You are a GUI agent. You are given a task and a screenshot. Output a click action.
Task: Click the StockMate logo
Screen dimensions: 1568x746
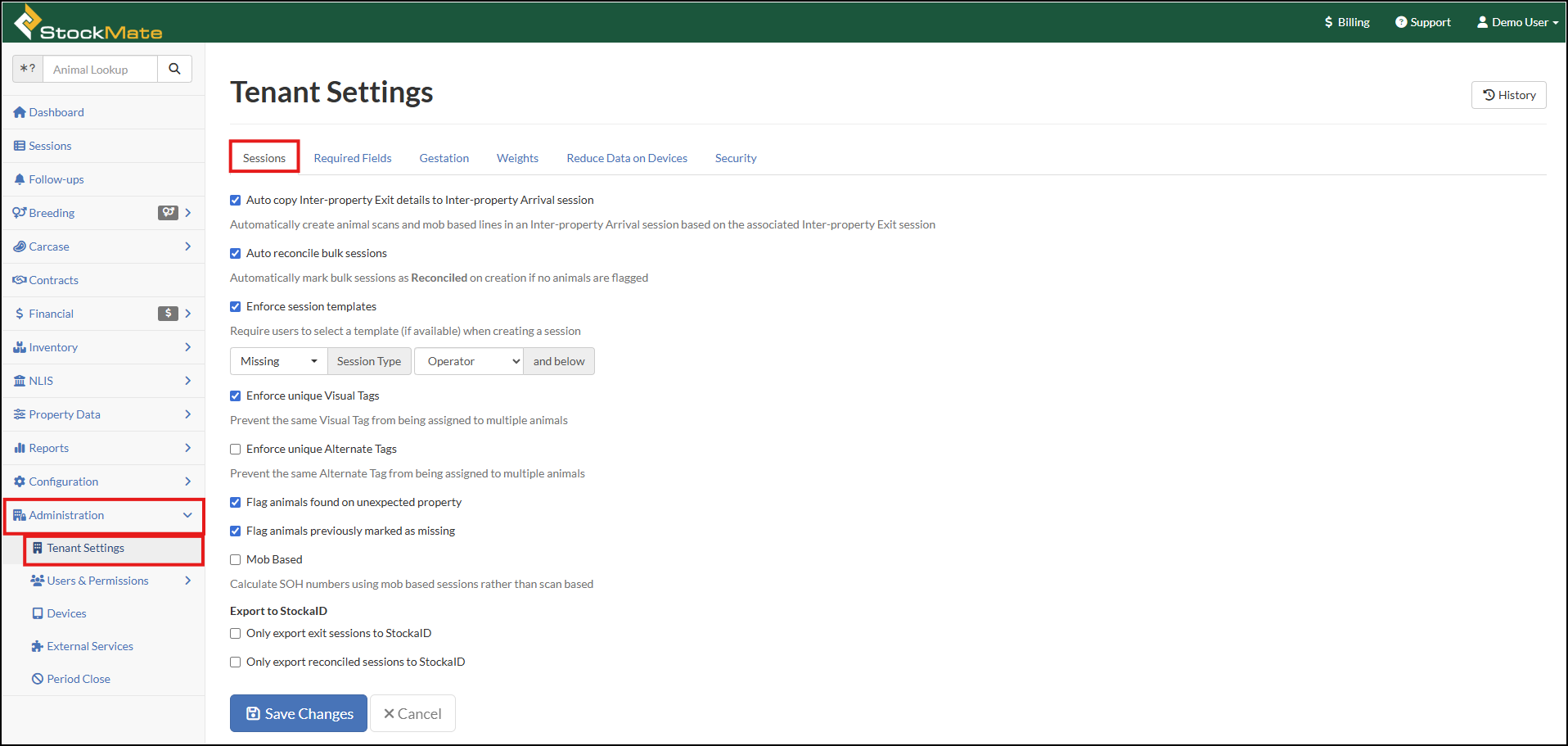coord(88,23)
